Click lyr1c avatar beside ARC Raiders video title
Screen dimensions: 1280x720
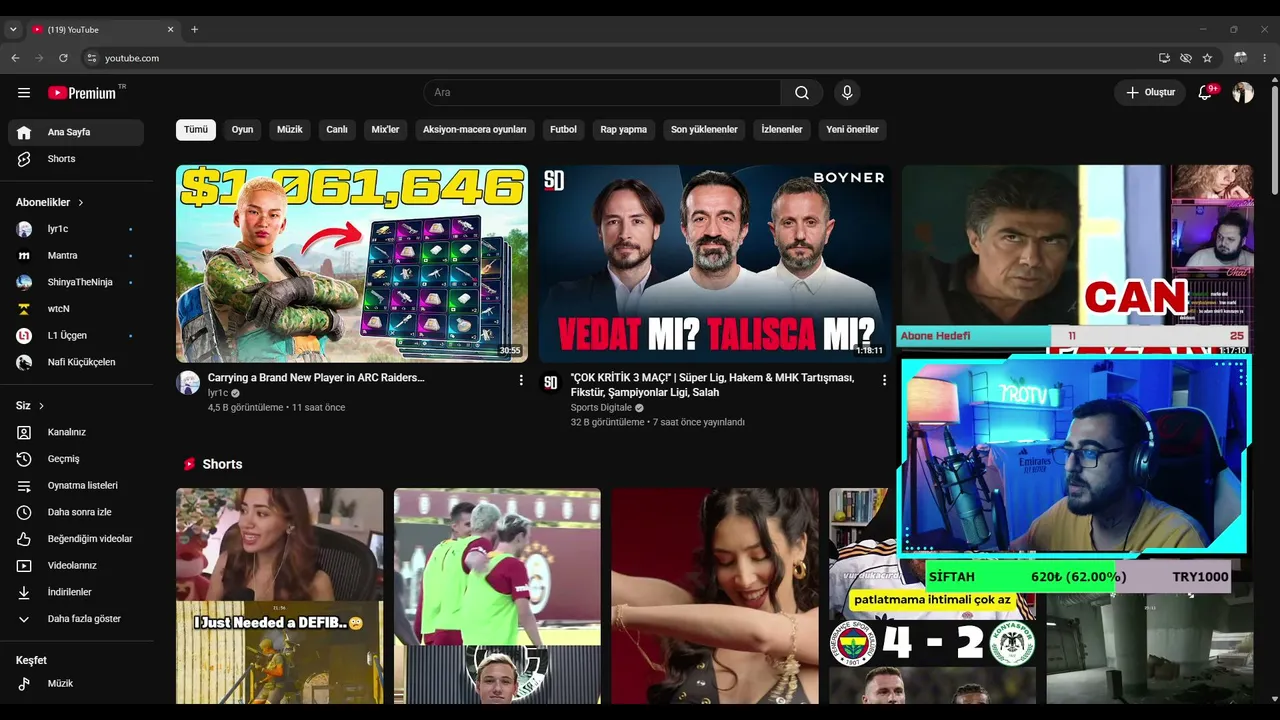(x=188, y=382)
